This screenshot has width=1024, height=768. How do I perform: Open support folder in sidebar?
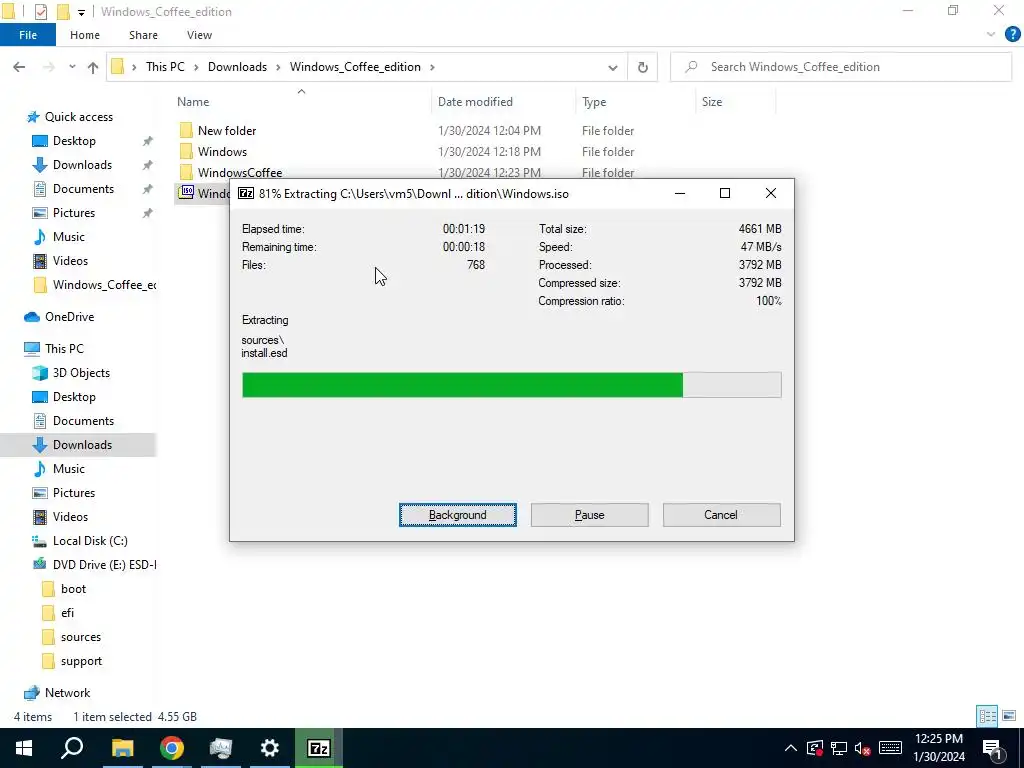(x=81, y=661)
